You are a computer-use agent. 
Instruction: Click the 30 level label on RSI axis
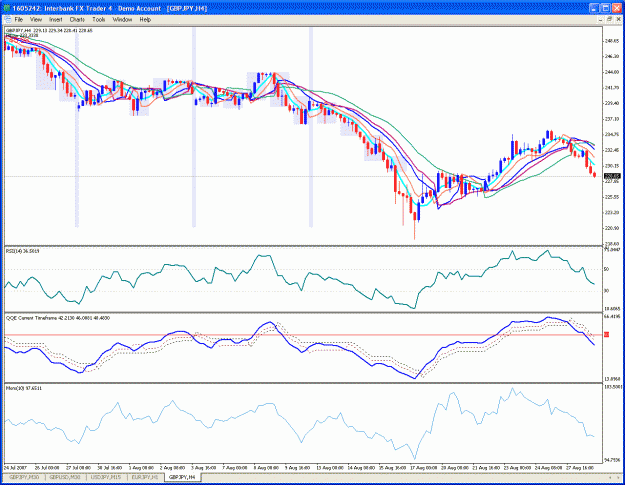pos(606,291)
